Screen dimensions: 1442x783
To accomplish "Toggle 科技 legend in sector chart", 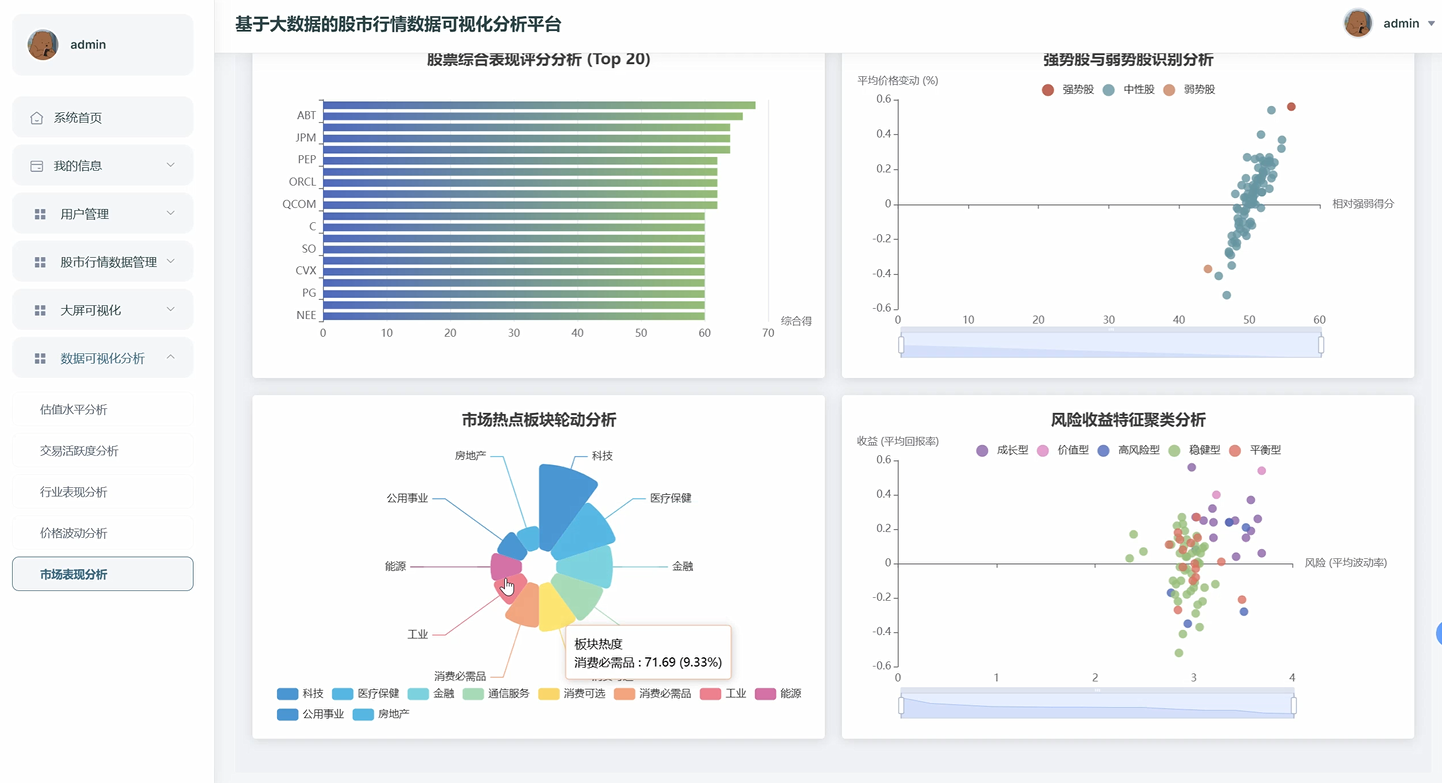I will click(x=300, y=694).
